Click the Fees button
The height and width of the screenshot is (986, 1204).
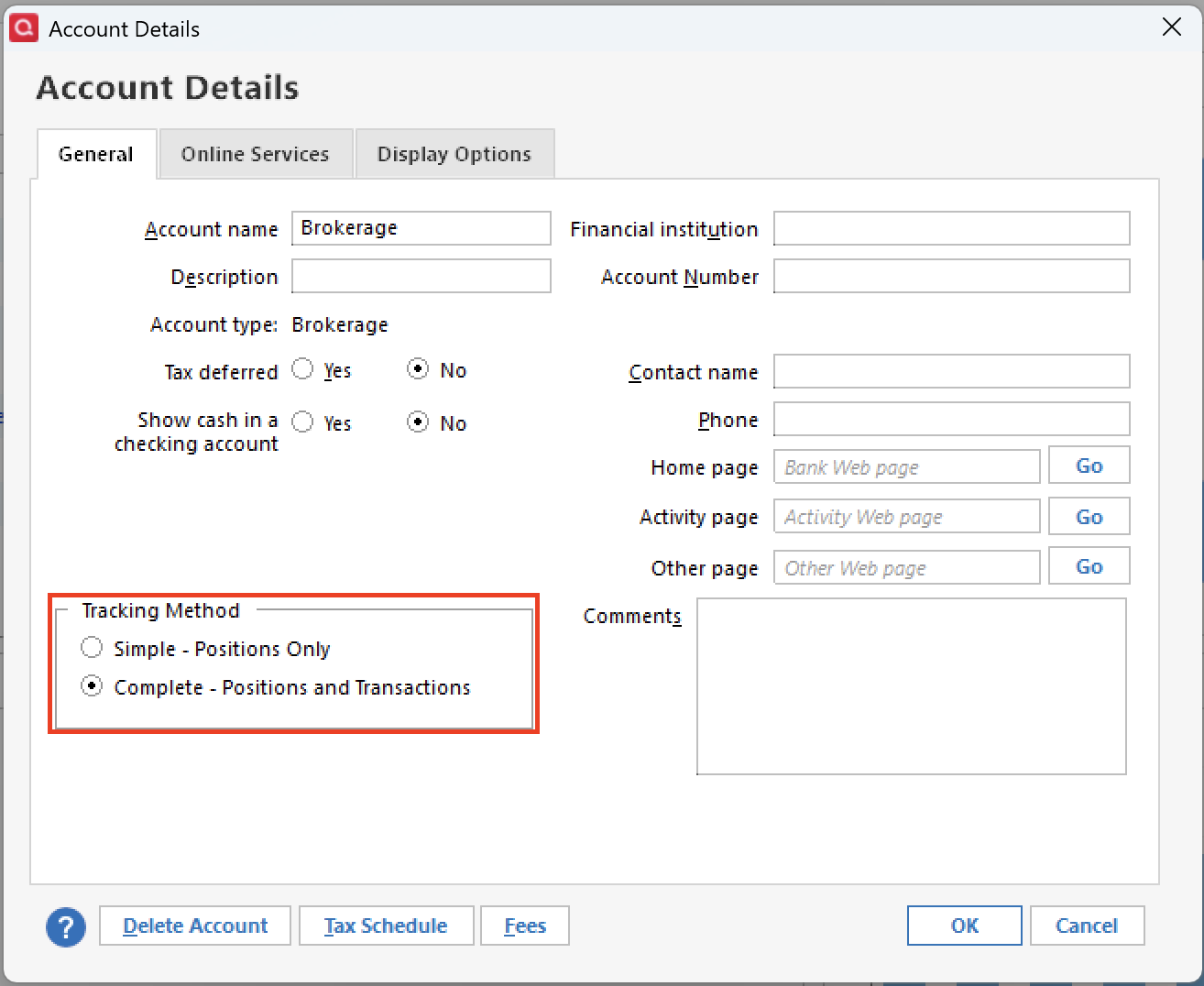pos(525,926)
